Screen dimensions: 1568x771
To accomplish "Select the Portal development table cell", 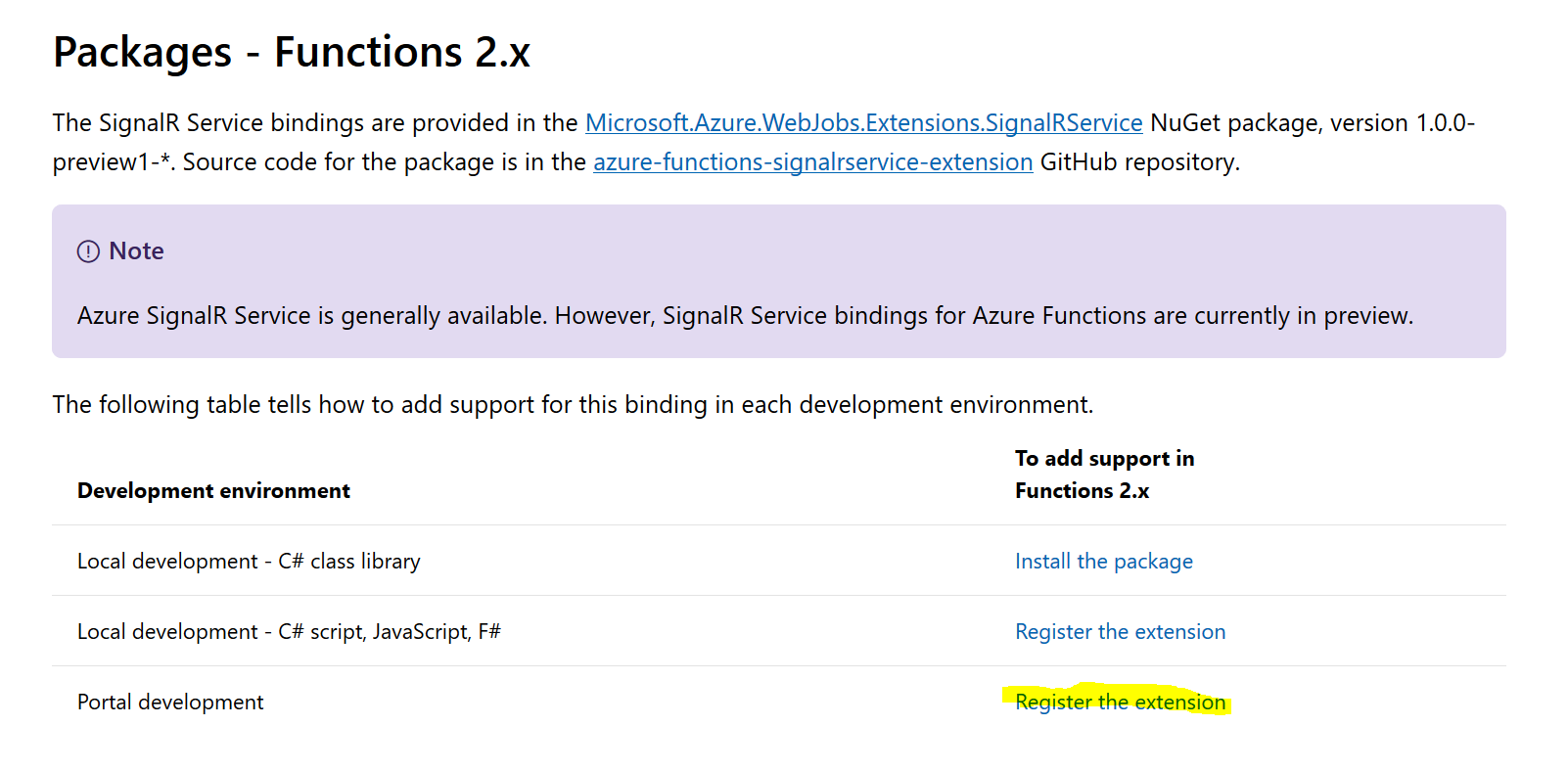I will [170, 703].
